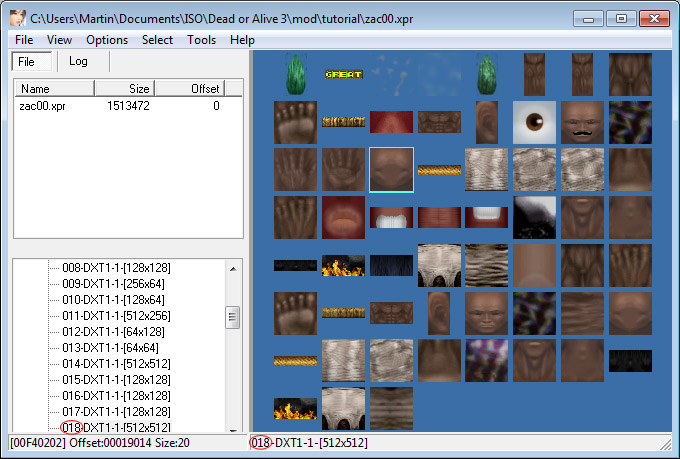This screenshot has width=680, height=459.
Task: Select the dark blue hair texture thumbnail
Action: point(391,265)
